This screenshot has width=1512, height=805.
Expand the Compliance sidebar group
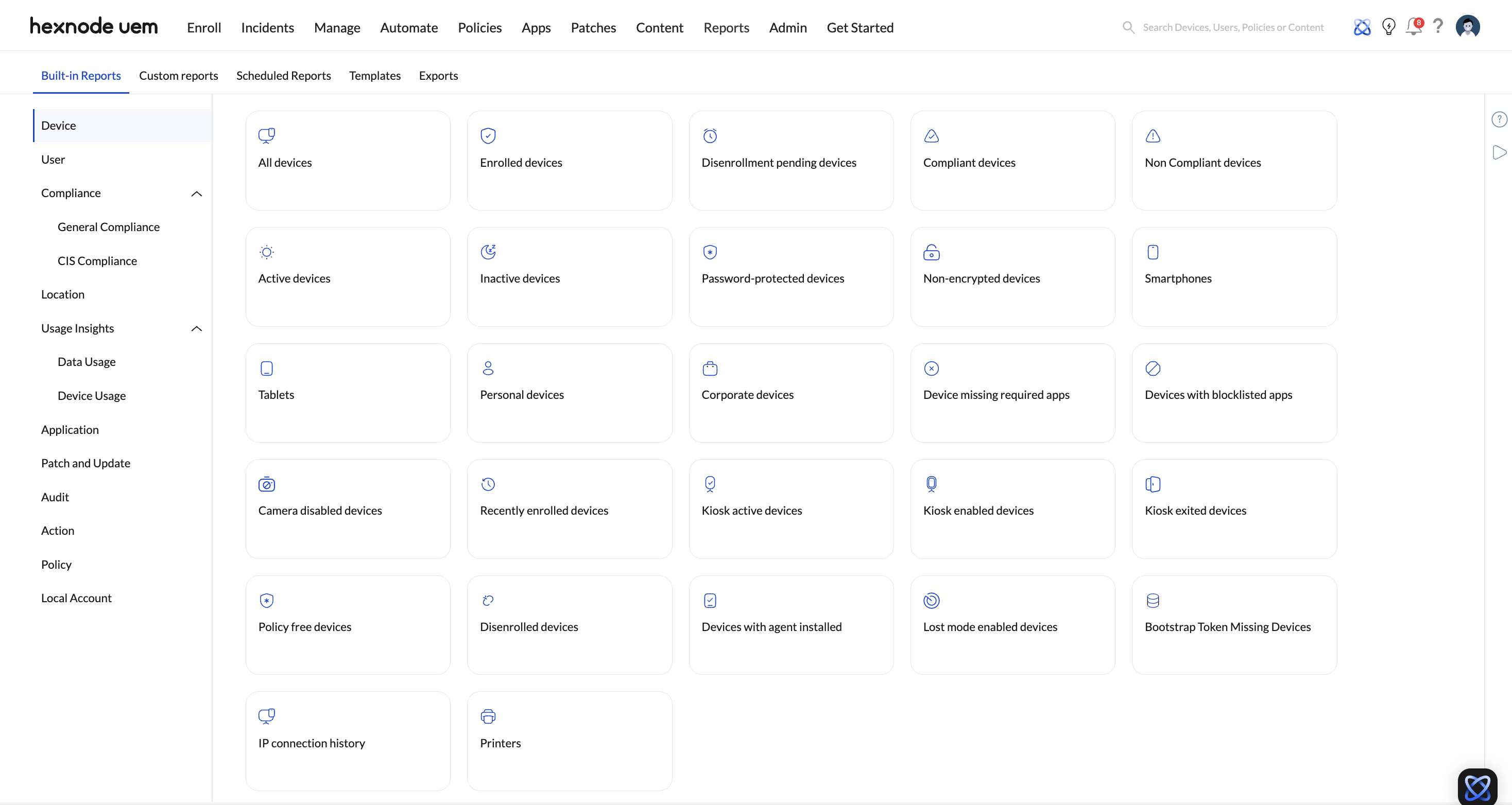point(71,193)
